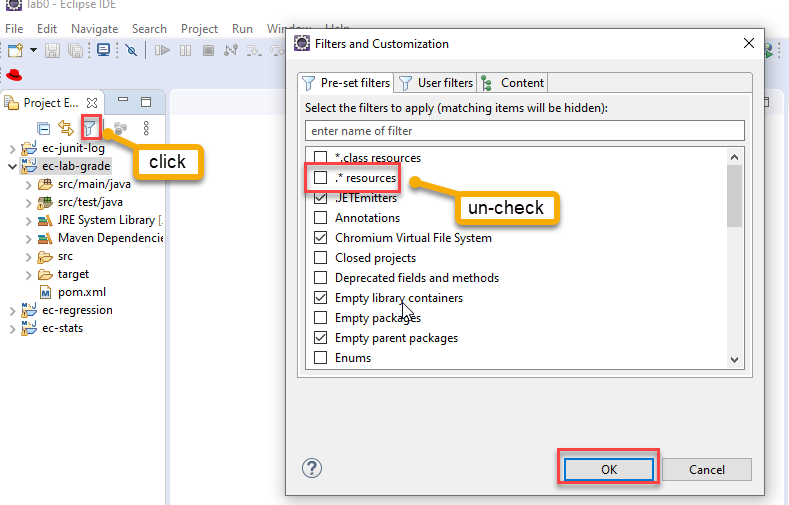Collapse the ec-lab-grade project node

[13, 166]
